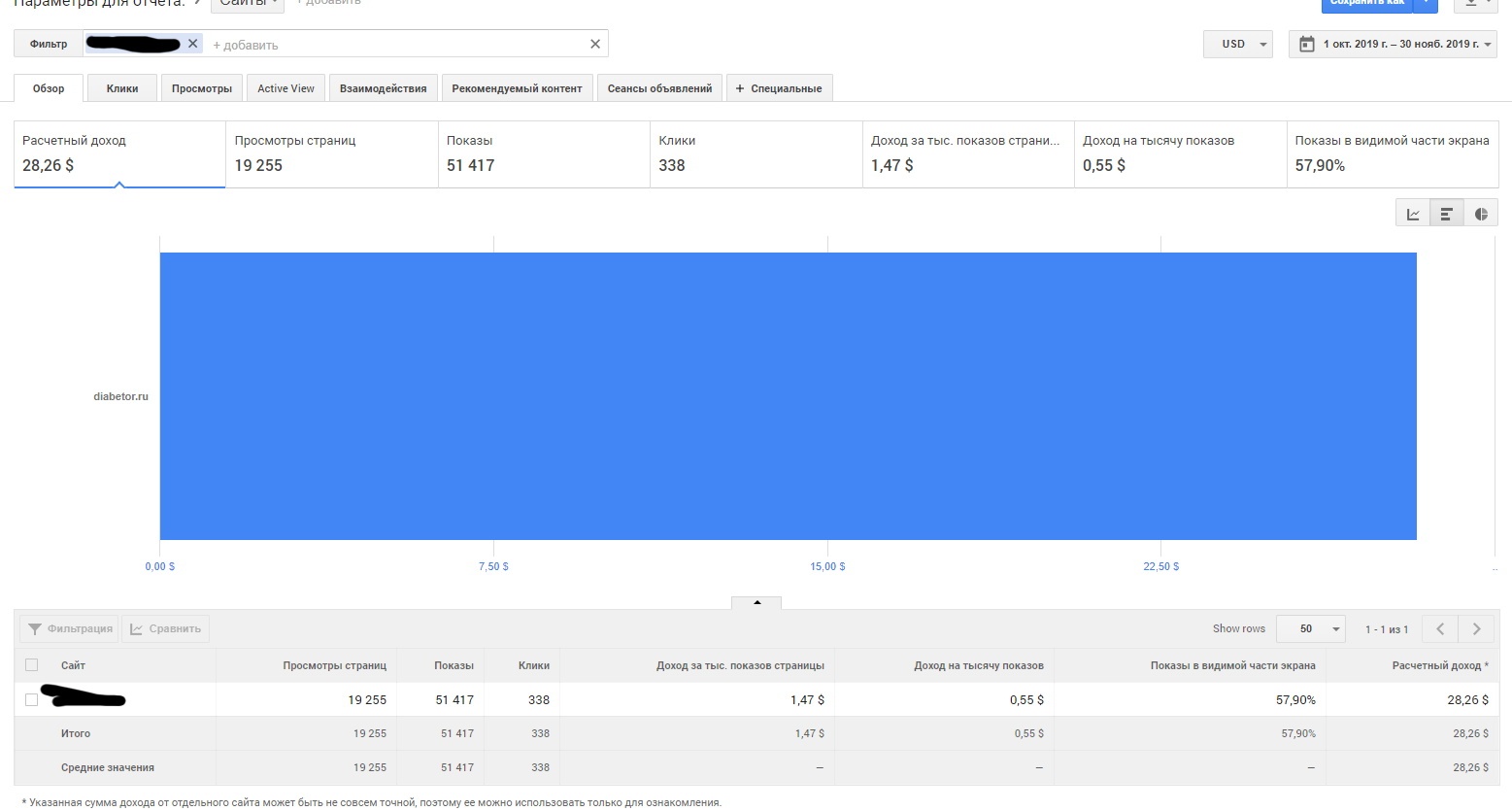Switch to pie chart view

(1481, 214)
